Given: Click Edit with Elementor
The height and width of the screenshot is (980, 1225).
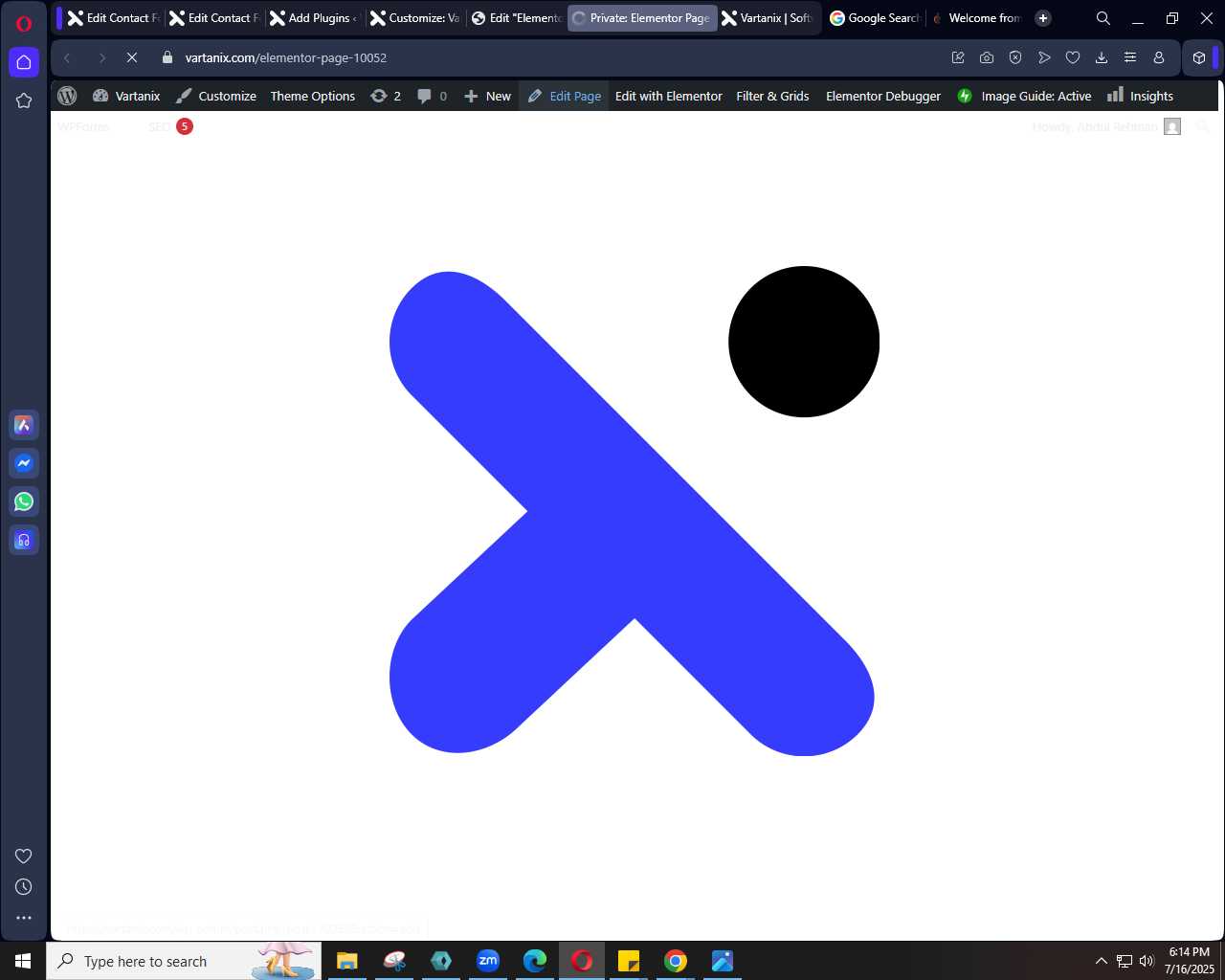Looking at the screenshot, I should (x=669, y=96).
